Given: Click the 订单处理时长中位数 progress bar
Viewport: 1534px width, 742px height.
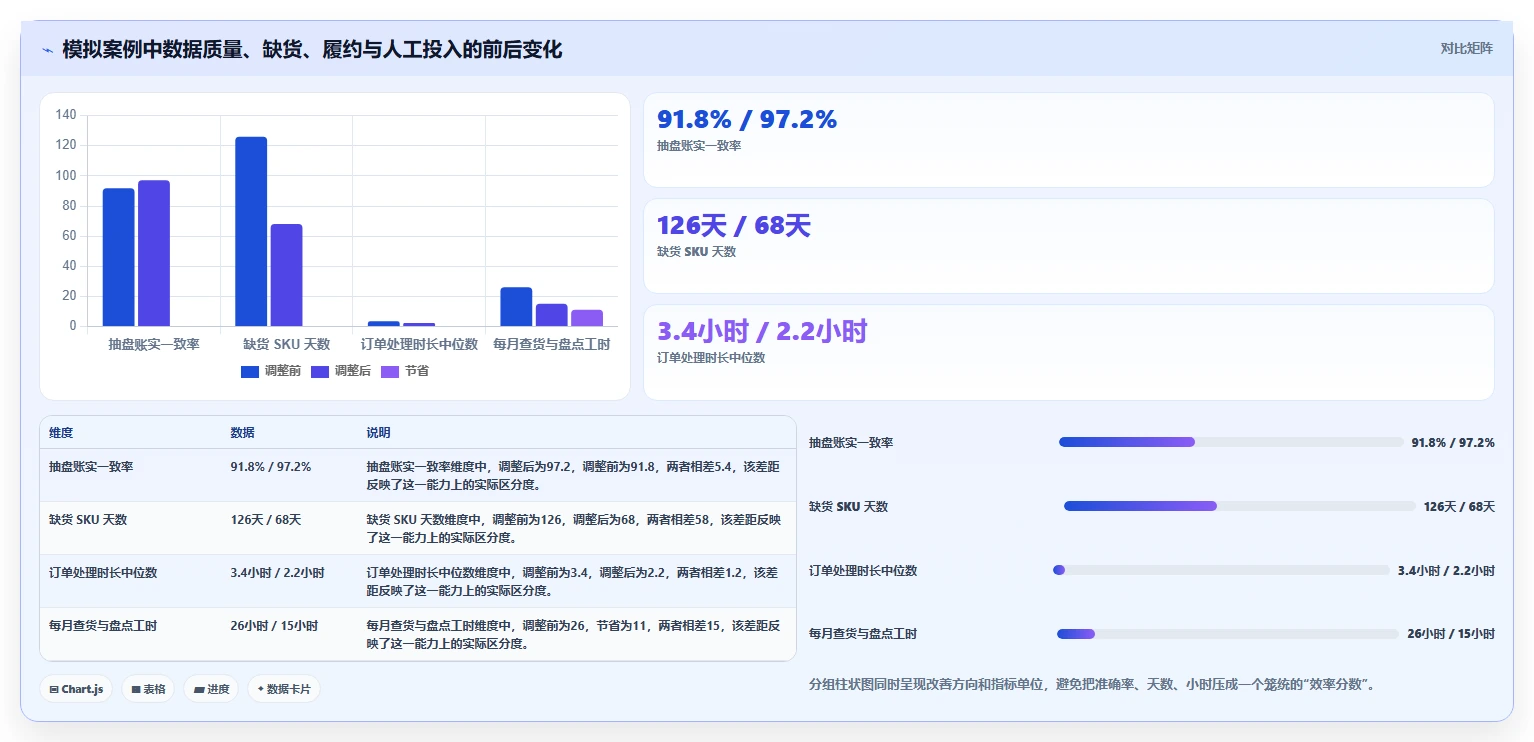Looking at the screenshot, I should 1221,570.
